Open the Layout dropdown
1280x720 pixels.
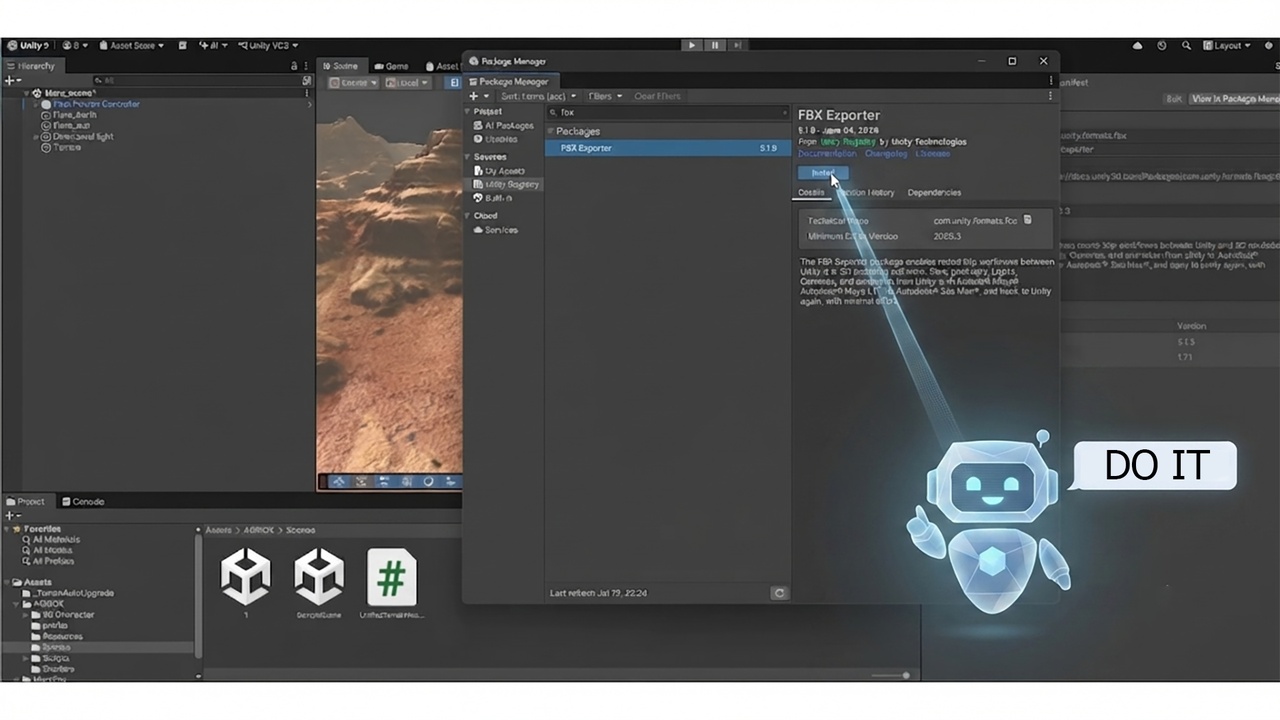pos(1227,45)
